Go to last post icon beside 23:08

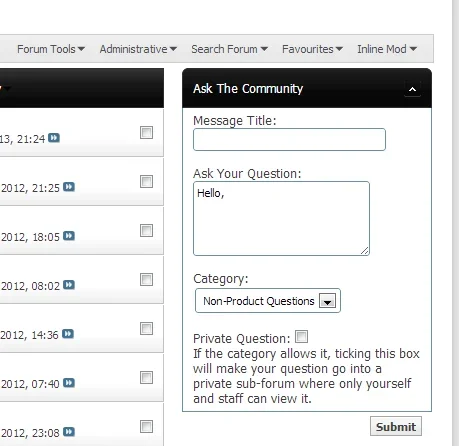click(69, 432)
